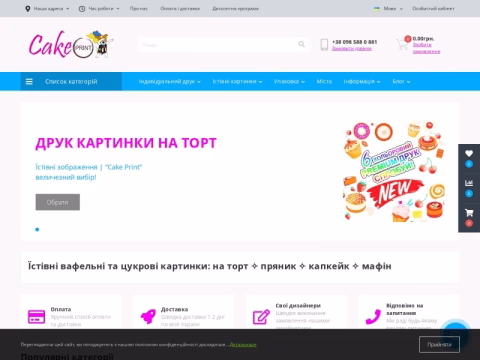This screenshot has height=360, width=480.
Task: Click the header shopping cart icon
Action: [x=403, y=44]
